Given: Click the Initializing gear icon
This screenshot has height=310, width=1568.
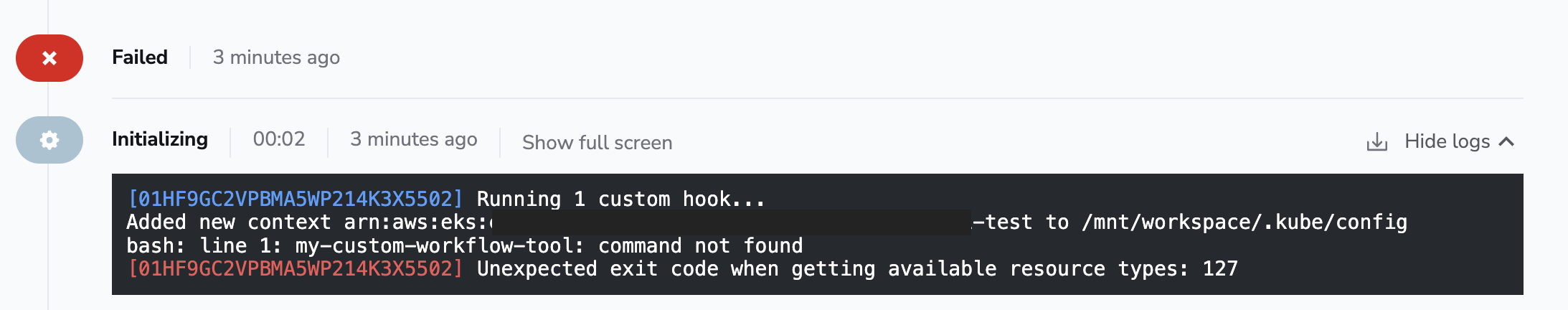Looking at the screenshot, I should tap(49, 140).
